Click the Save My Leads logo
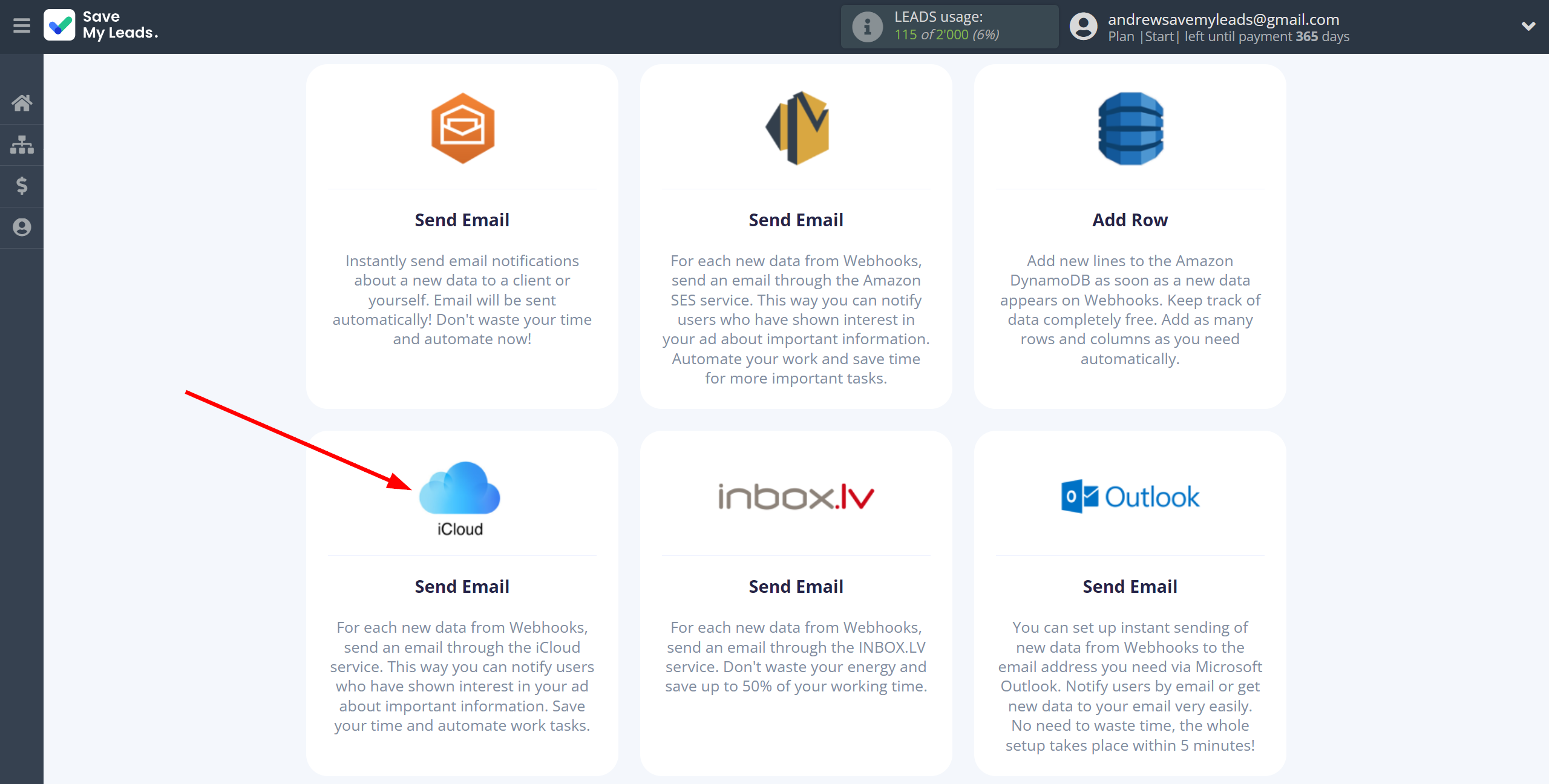 pyautogui.click(x=101, y=25)
